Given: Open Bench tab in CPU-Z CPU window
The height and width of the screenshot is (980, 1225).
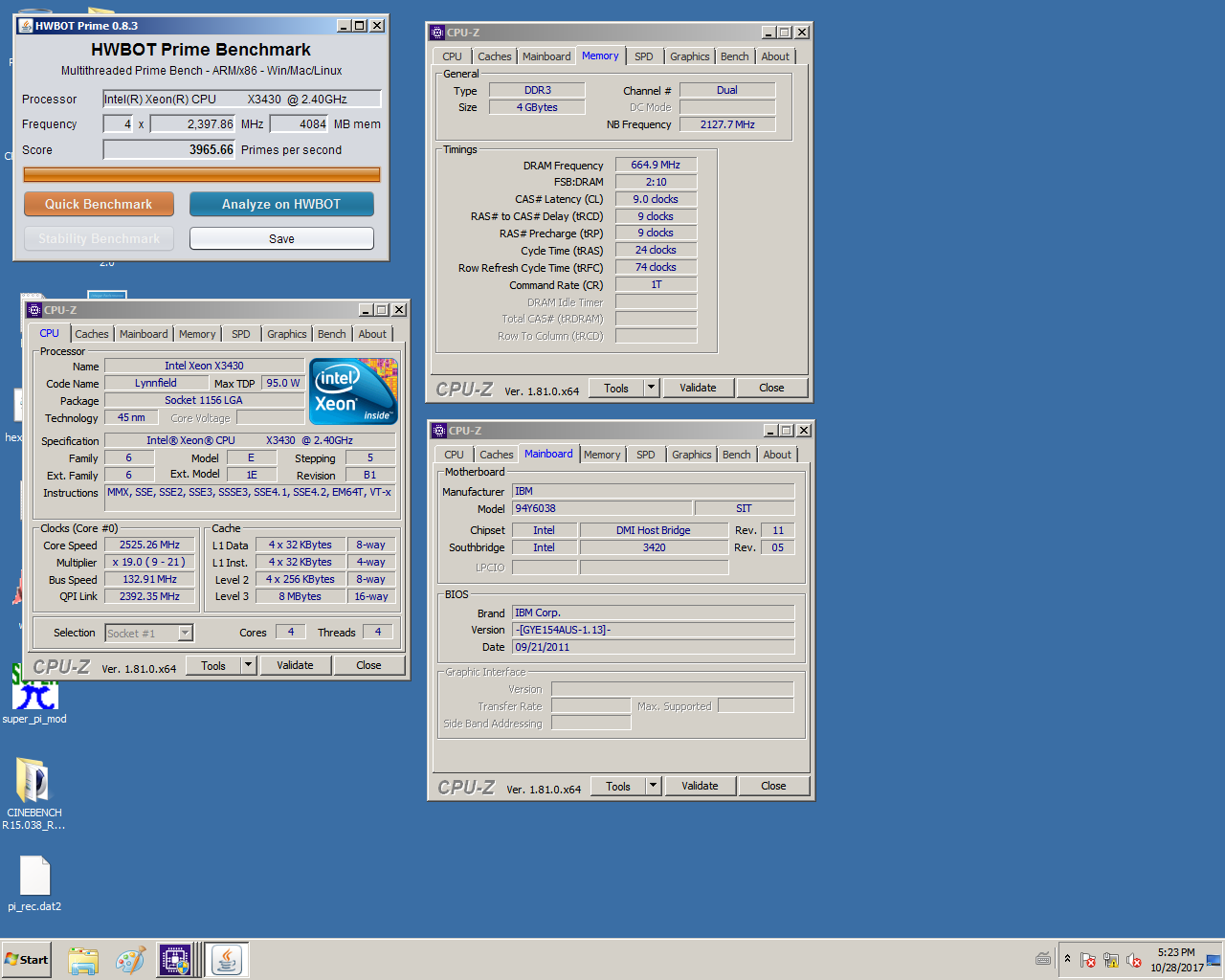Looking at the screenshot, I should (332, 334).
